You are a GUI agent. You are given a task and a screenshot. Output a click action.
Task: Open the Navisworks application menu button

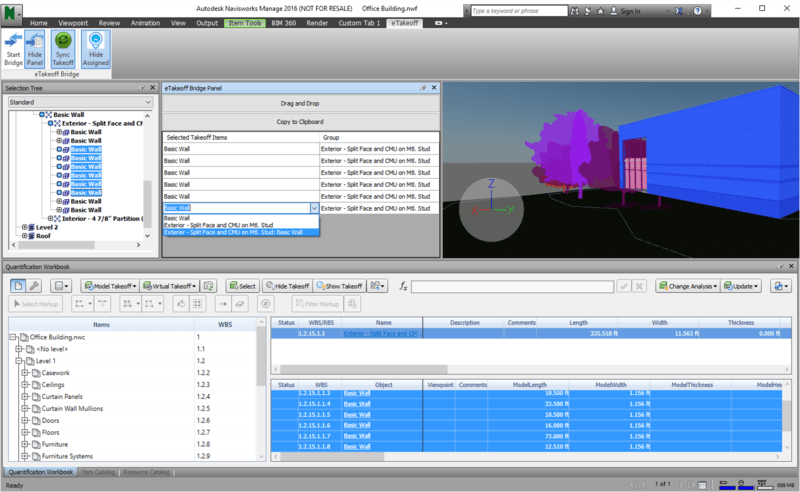point(11,13)
